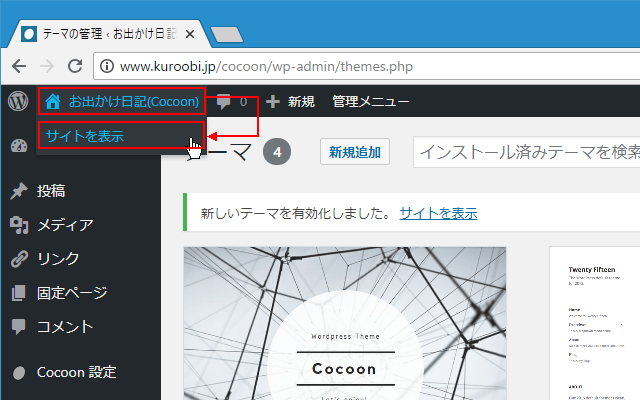Click the address bar URL field
Viewport: 640px width, 400px height.
(x=367, y=66)
